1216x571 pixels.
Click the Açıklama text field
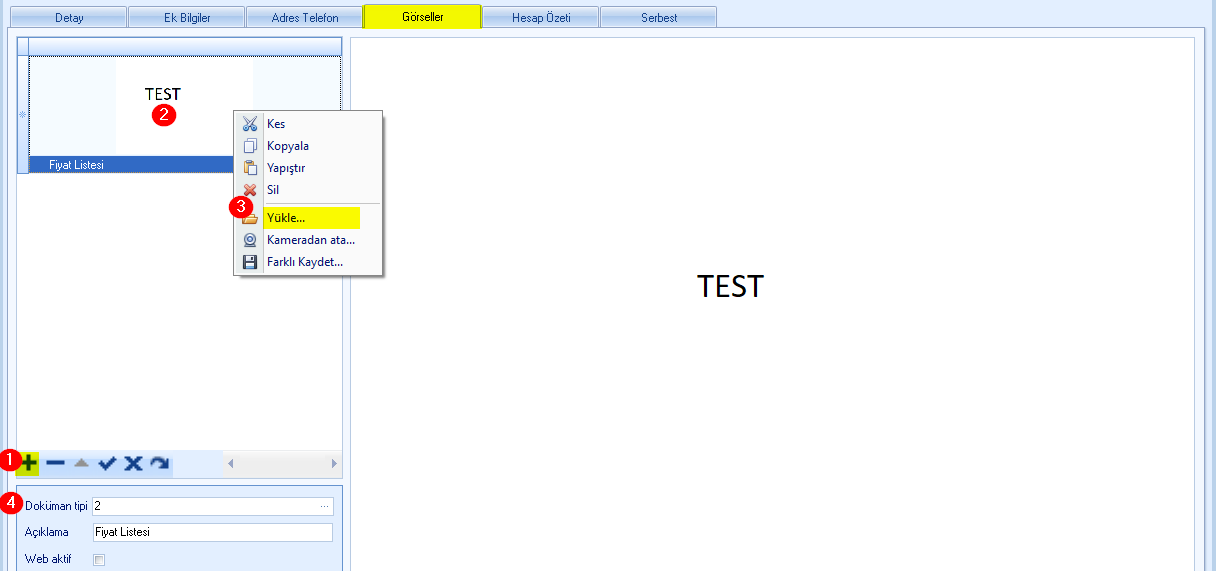(x=212, y=532)
